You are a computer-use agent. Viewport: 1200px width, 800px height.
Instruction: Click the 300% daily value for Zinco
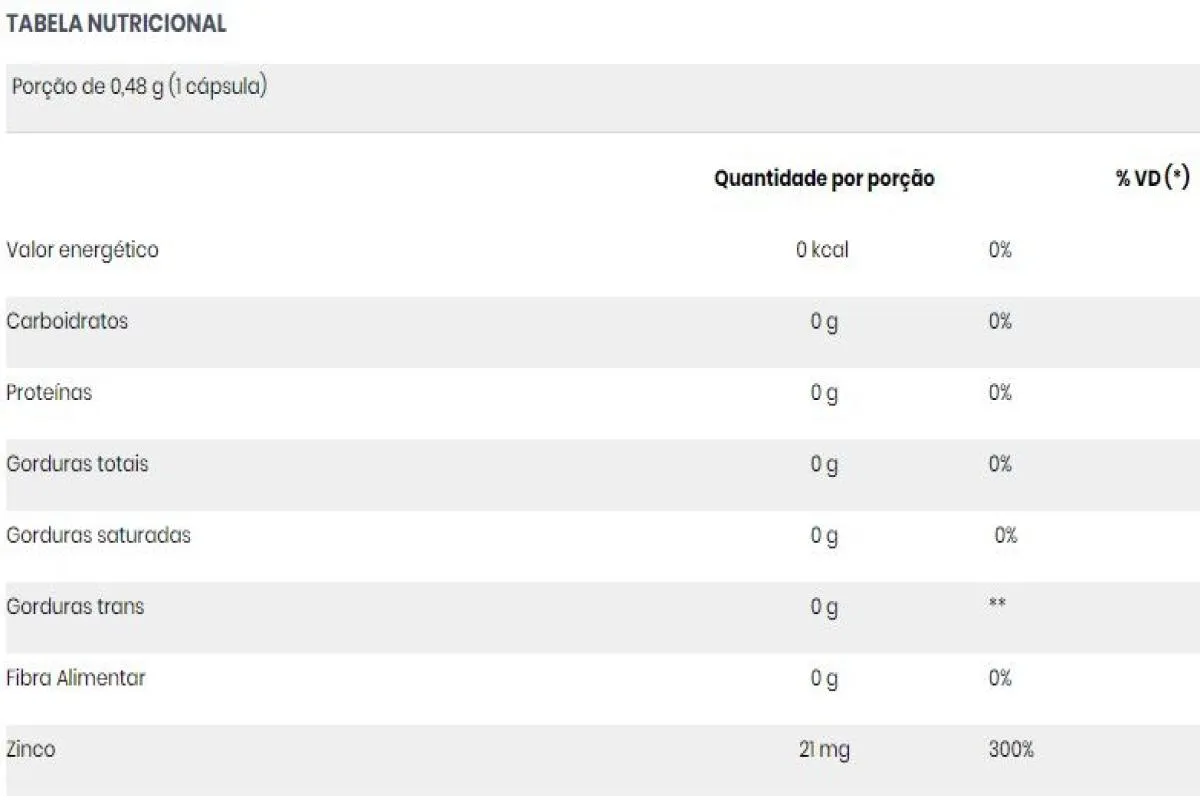1011,749
